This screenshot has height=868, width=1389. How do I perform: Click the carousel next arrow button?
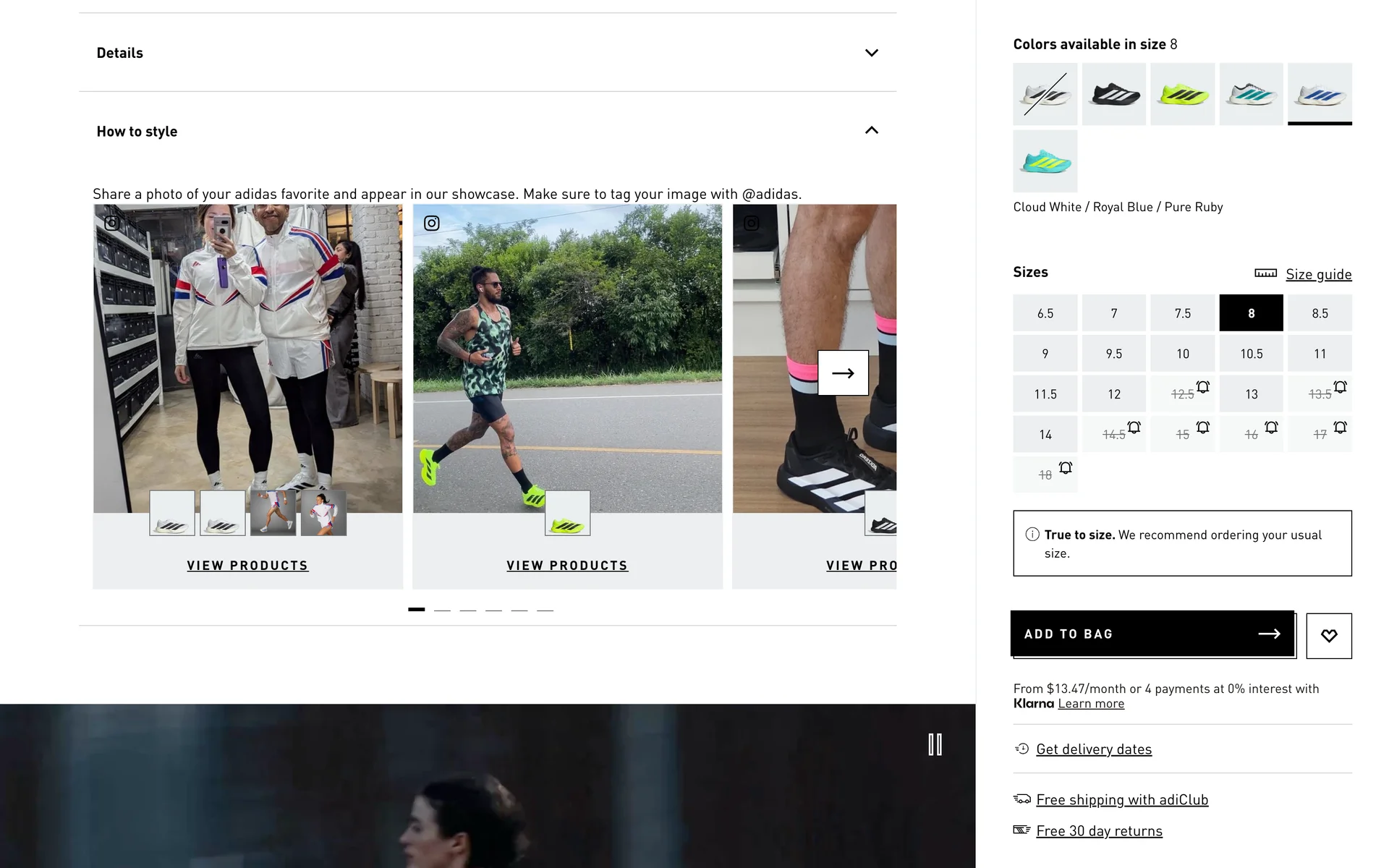pos(843,373)
